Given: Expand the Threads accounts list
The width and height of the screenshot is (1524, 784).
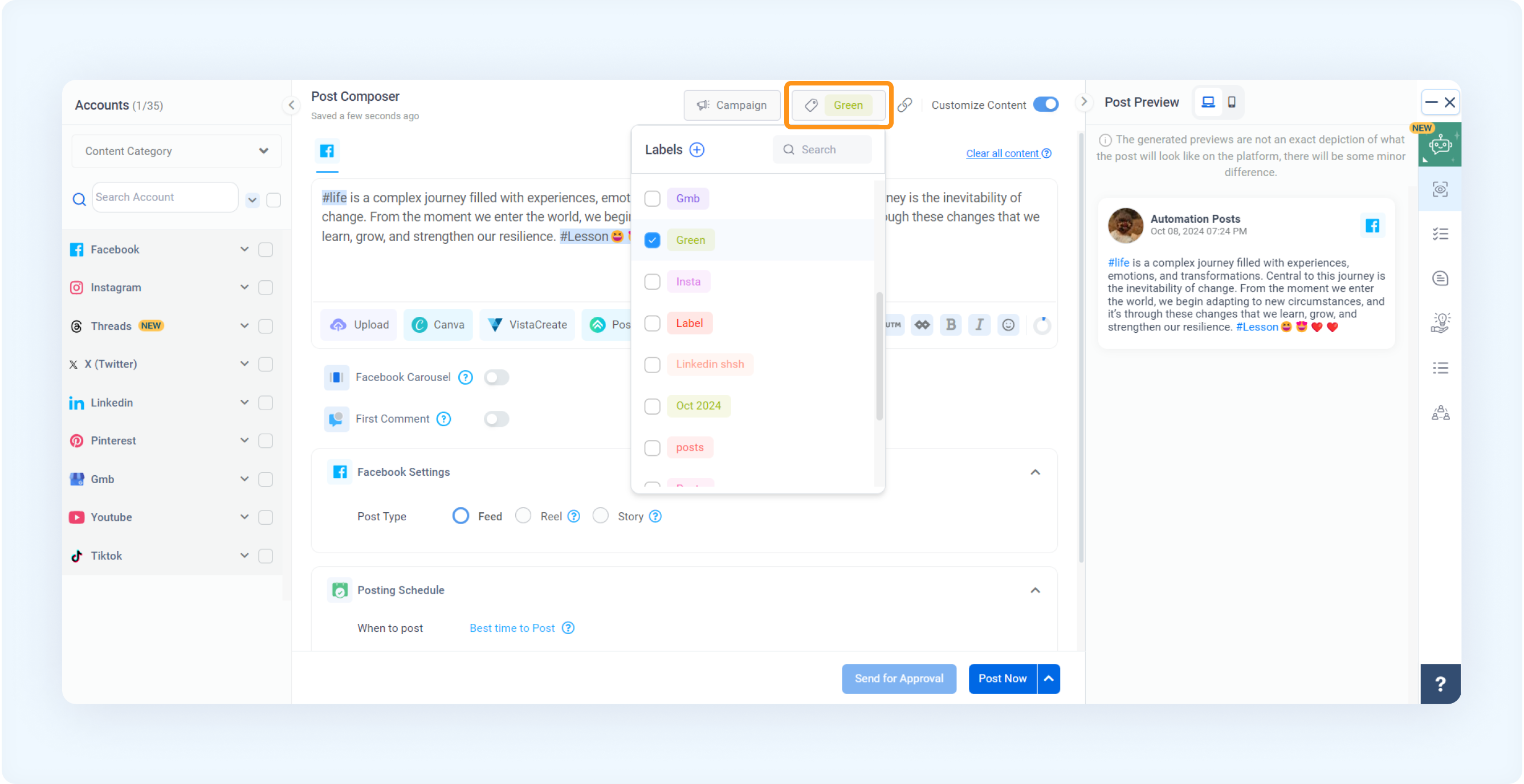Looking at the screenshot, I should pos(245,326).
